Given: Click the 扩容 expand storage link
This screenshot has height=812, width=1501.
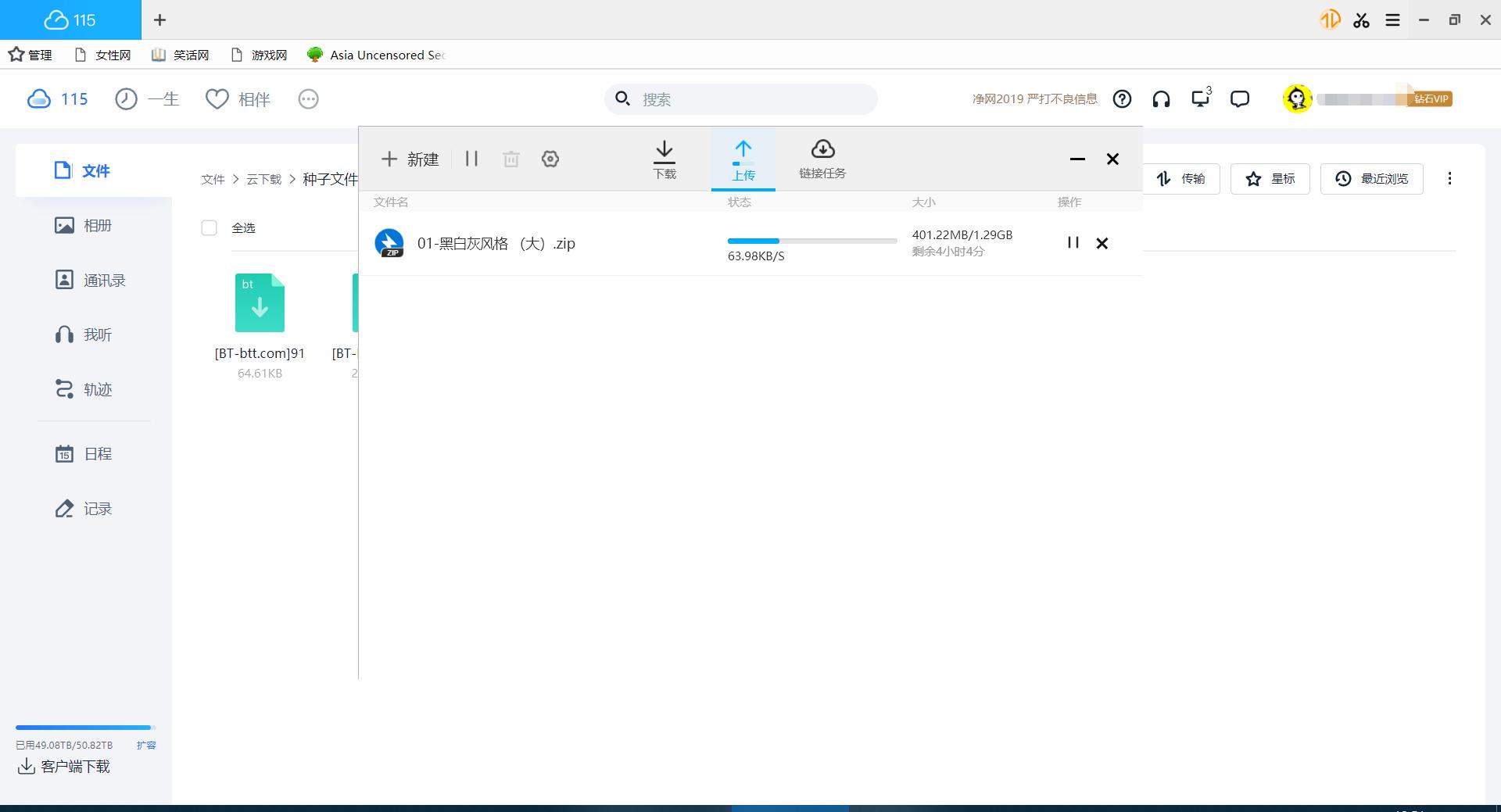Looking at the screenshot, I should pos(146,745).
